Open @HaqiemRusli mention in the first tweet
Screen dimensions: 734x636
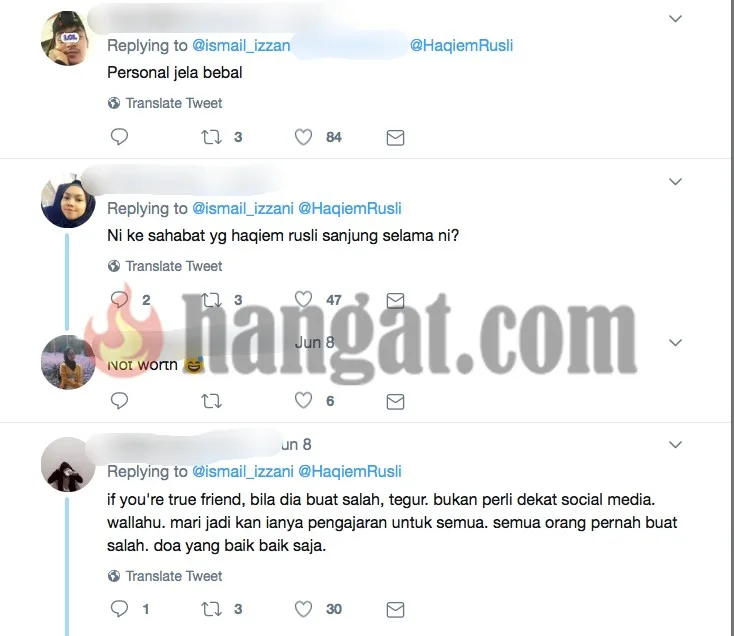[x=462, y=45]
